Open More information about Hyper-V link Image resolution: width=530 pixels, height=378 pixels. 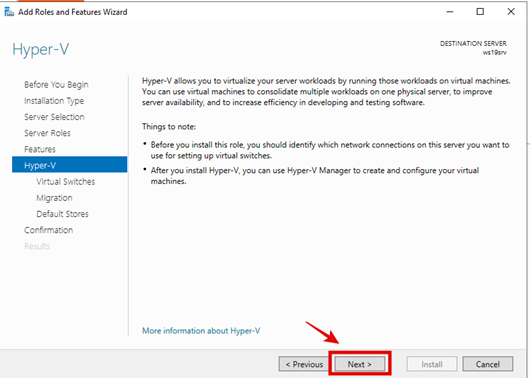[x=201, y=330]
